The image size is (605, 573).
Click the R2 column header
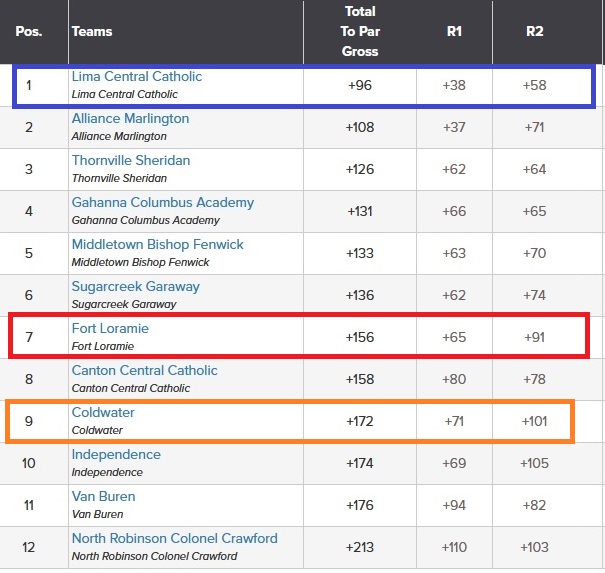coord(534,31)
